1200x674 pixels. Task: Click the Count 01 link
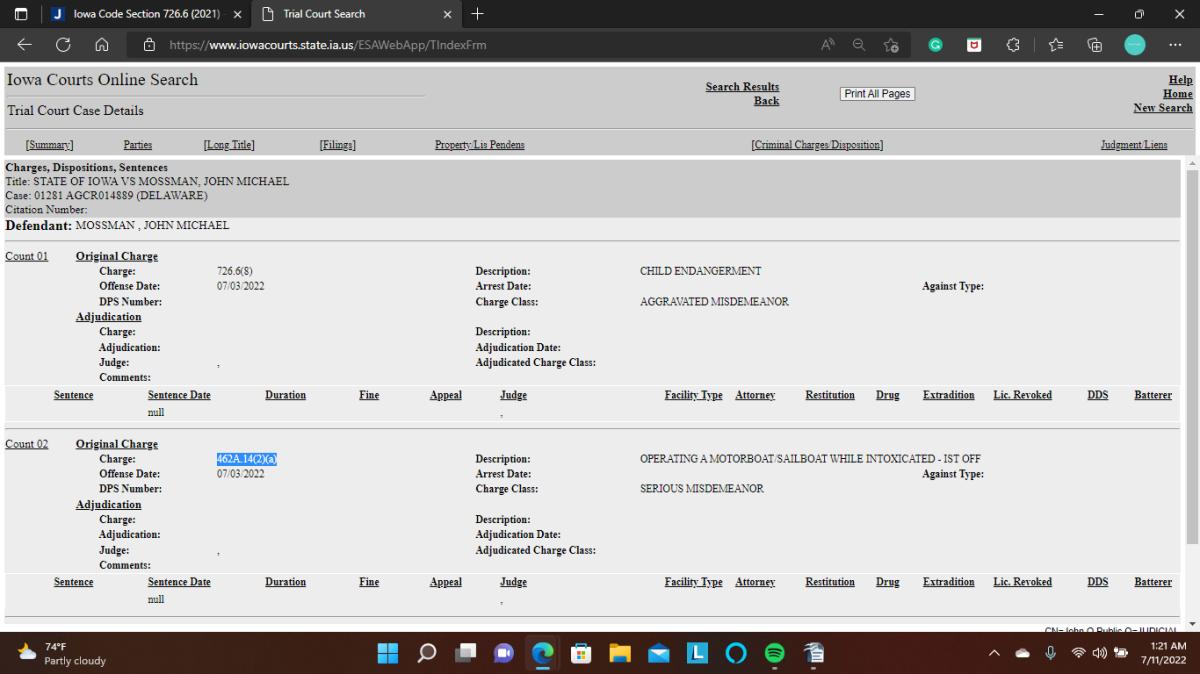(x=27, y=257)
